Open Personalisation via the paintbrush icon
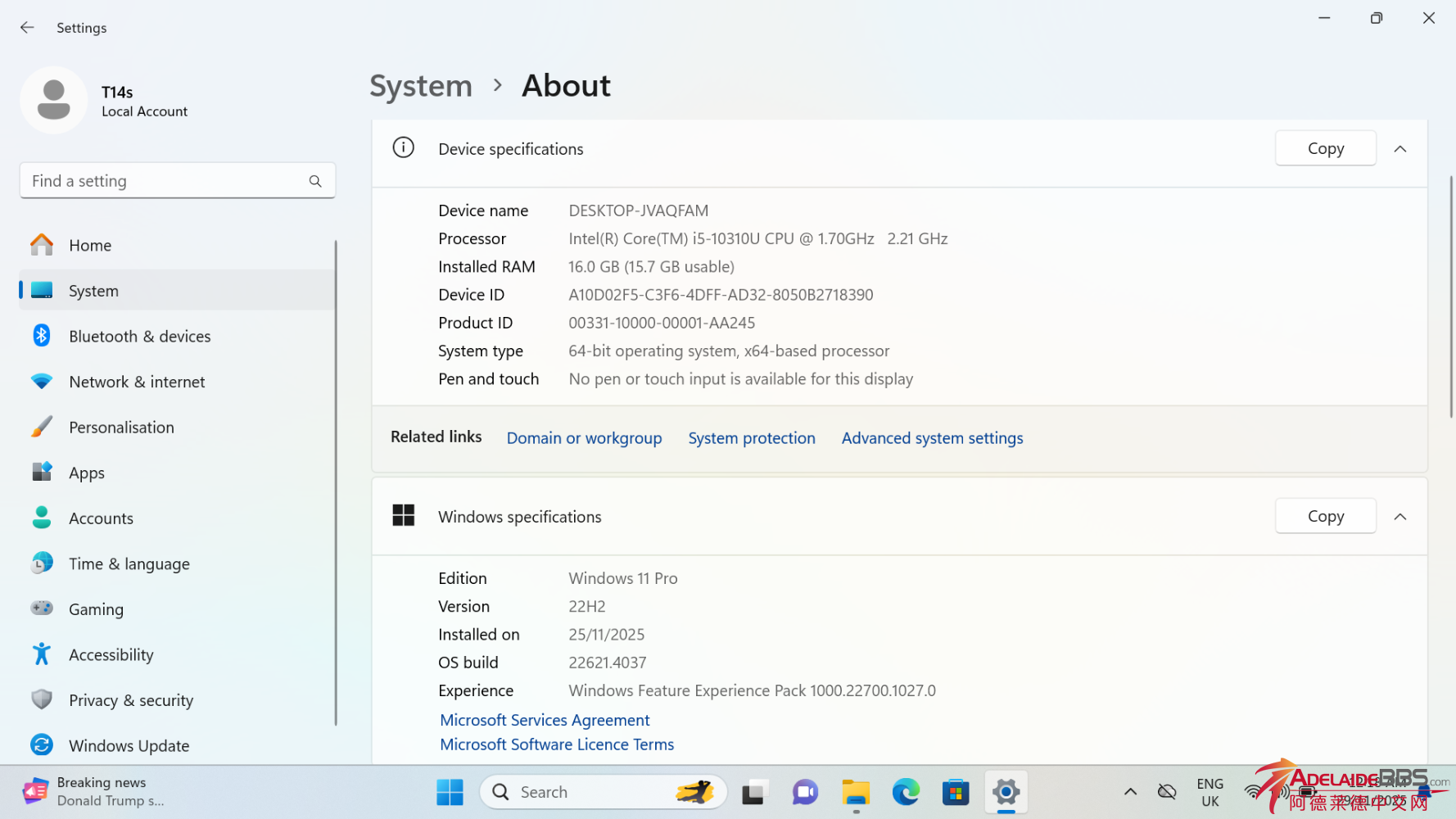This screenshot has height=819, width=1456. pos(42,427)
